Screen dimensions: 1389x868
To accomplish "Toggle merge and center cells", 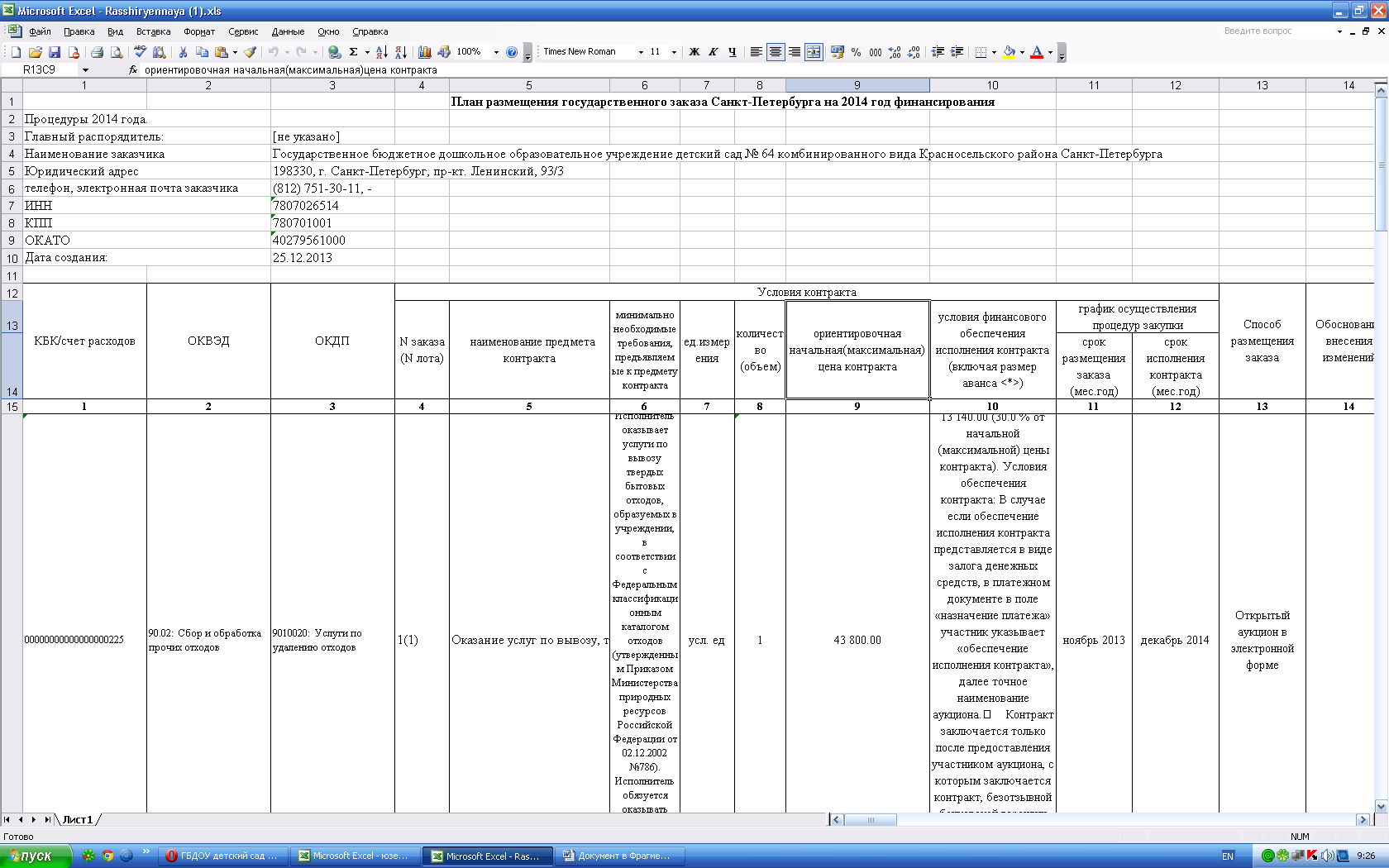I will pos(814,52).
